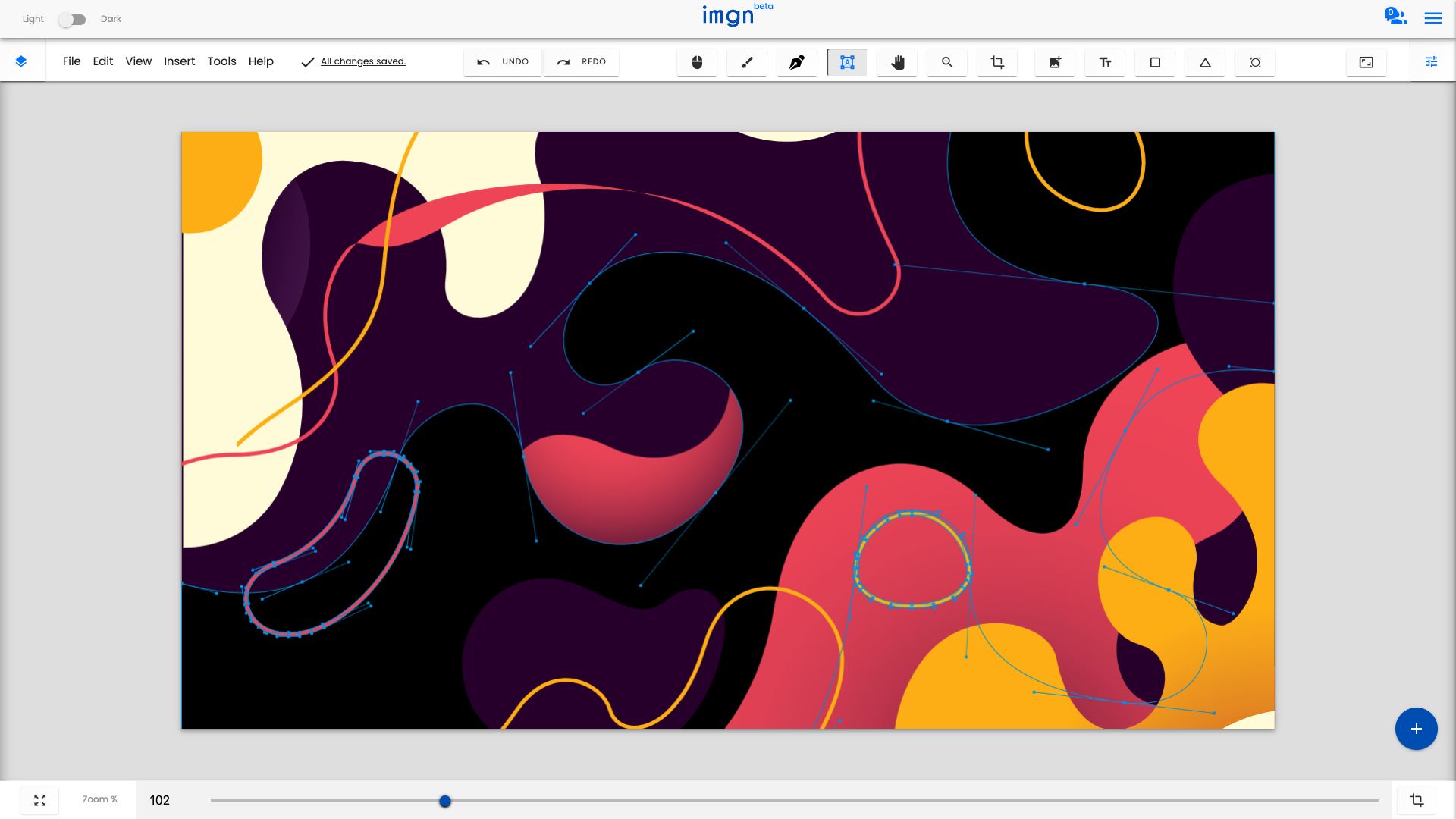Toggle the layers panel icon
Screen dimensions: 1456x819
[21, 61]
